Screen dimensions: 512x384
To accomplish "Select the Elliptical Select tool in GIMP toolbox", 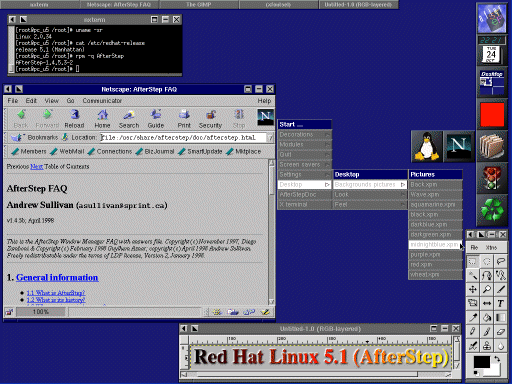I will click(487, 261).
